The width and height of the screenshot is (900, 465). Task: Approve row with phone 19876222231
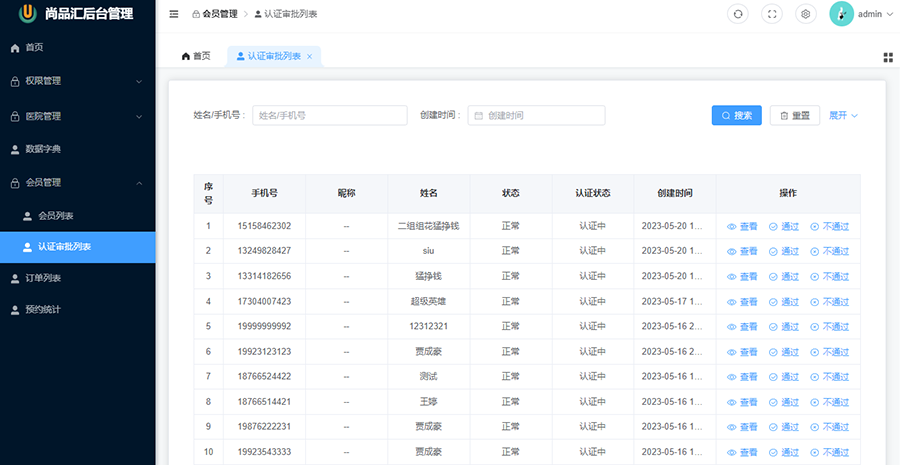pos(783,427)
